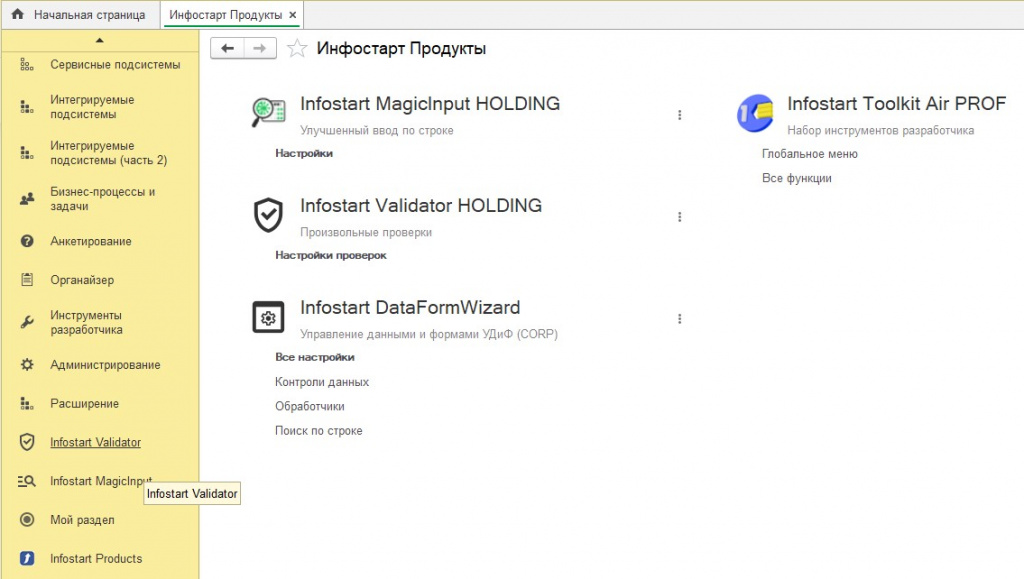Open Infostart MagicInput sidebar section
Image resolution: width=1024 pixels, height=579 pixels.
[101, 481]
